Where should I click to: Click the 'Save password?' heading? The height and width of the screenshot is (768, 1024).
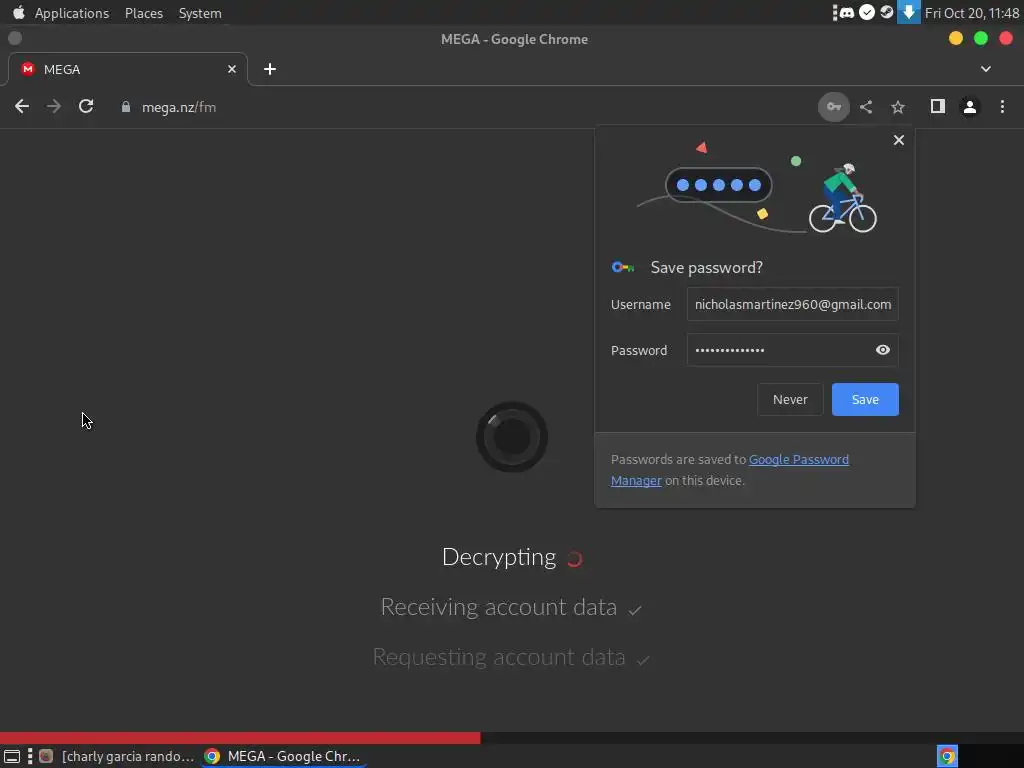[x=707, y=267]
